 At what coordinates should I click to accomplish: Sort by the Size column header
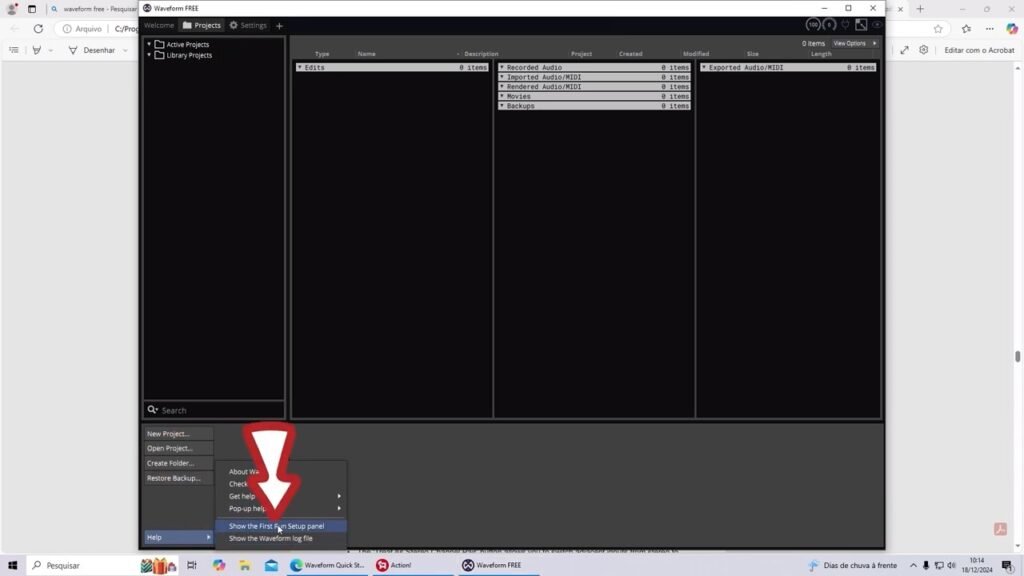(x=753, y=54)
